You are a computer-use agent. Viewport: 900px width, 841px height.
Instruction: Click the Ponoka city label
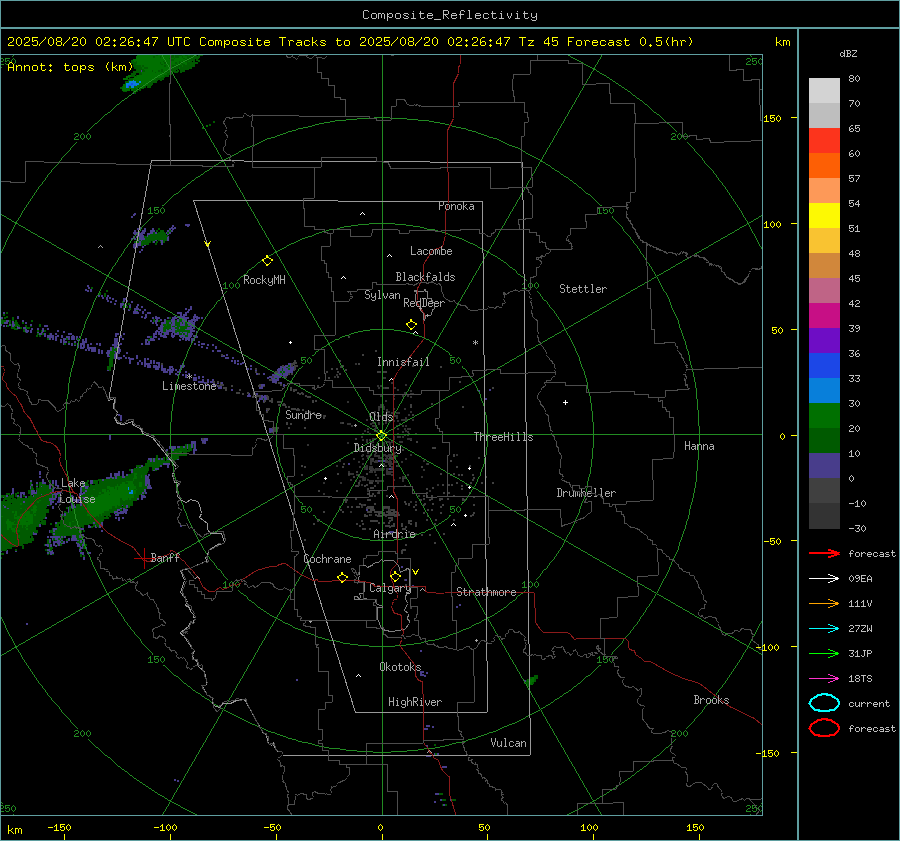tap(456, 206)
